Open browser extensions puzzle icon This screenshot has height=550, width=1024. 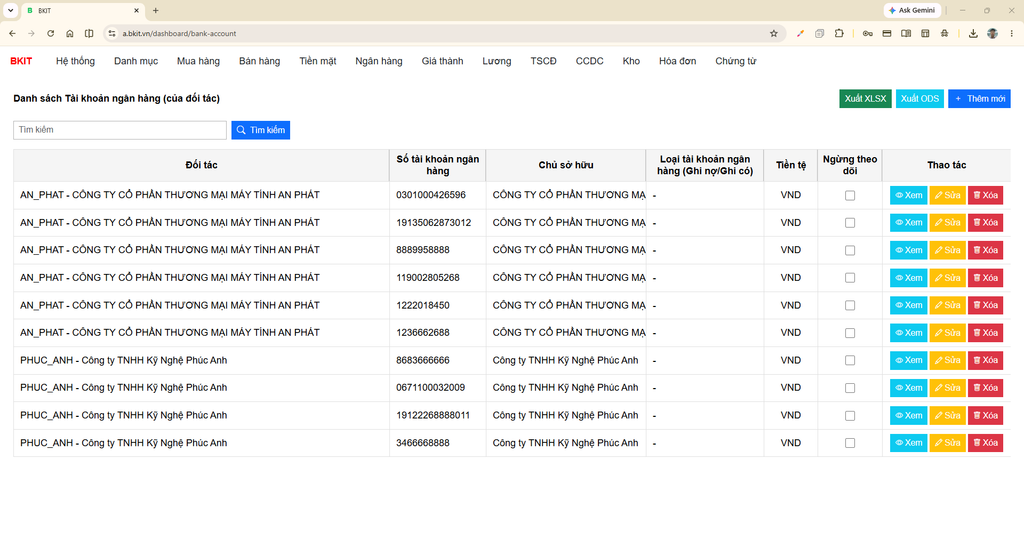pos(839,33)
